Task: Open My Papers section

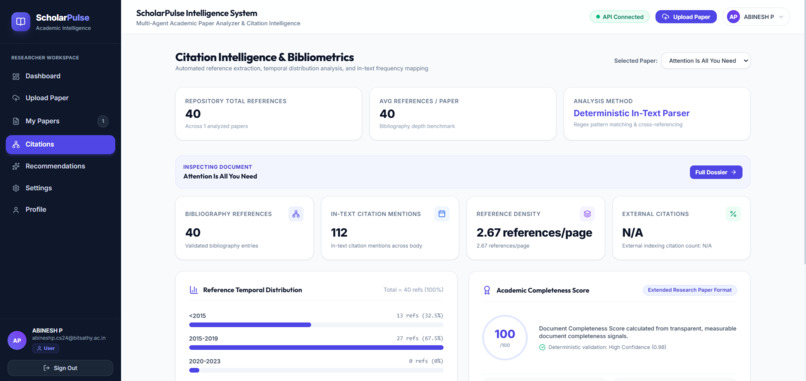Action: coord(61,121)
